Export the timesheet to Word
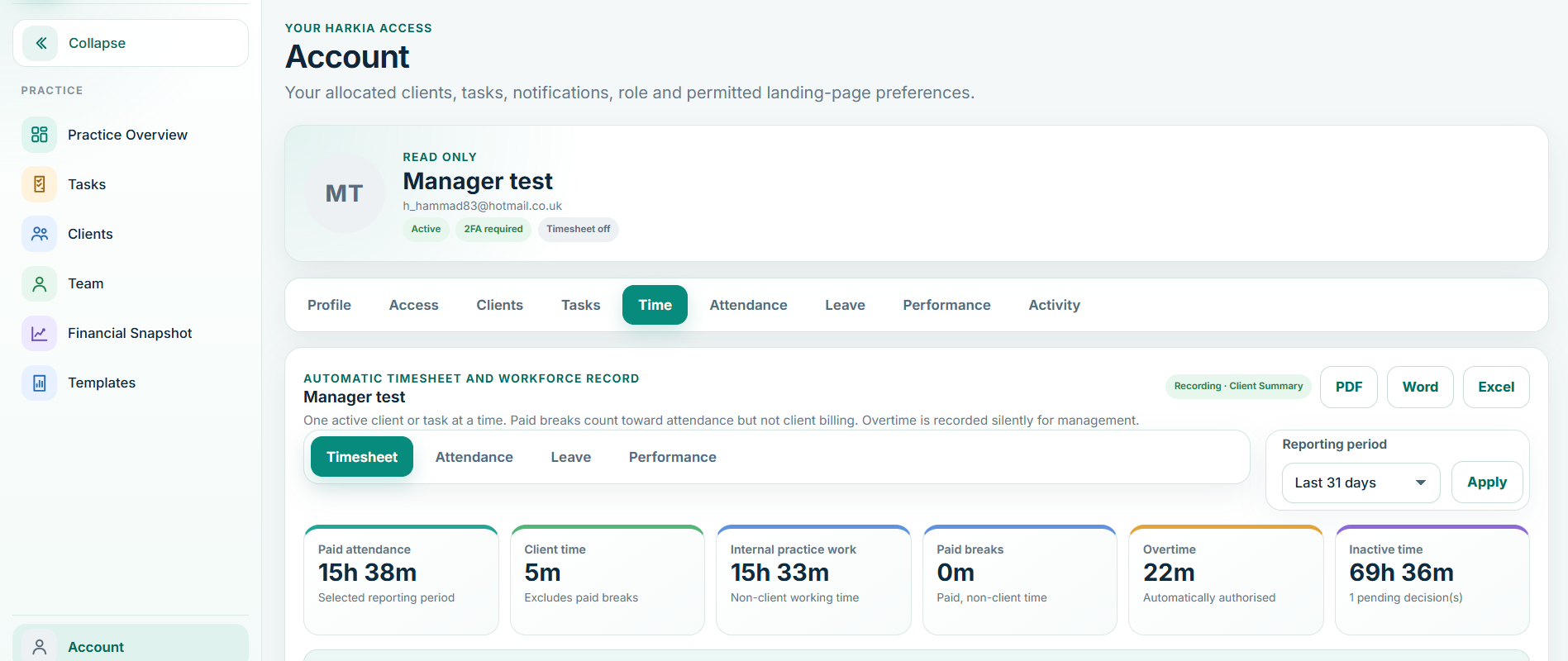 1420,387
